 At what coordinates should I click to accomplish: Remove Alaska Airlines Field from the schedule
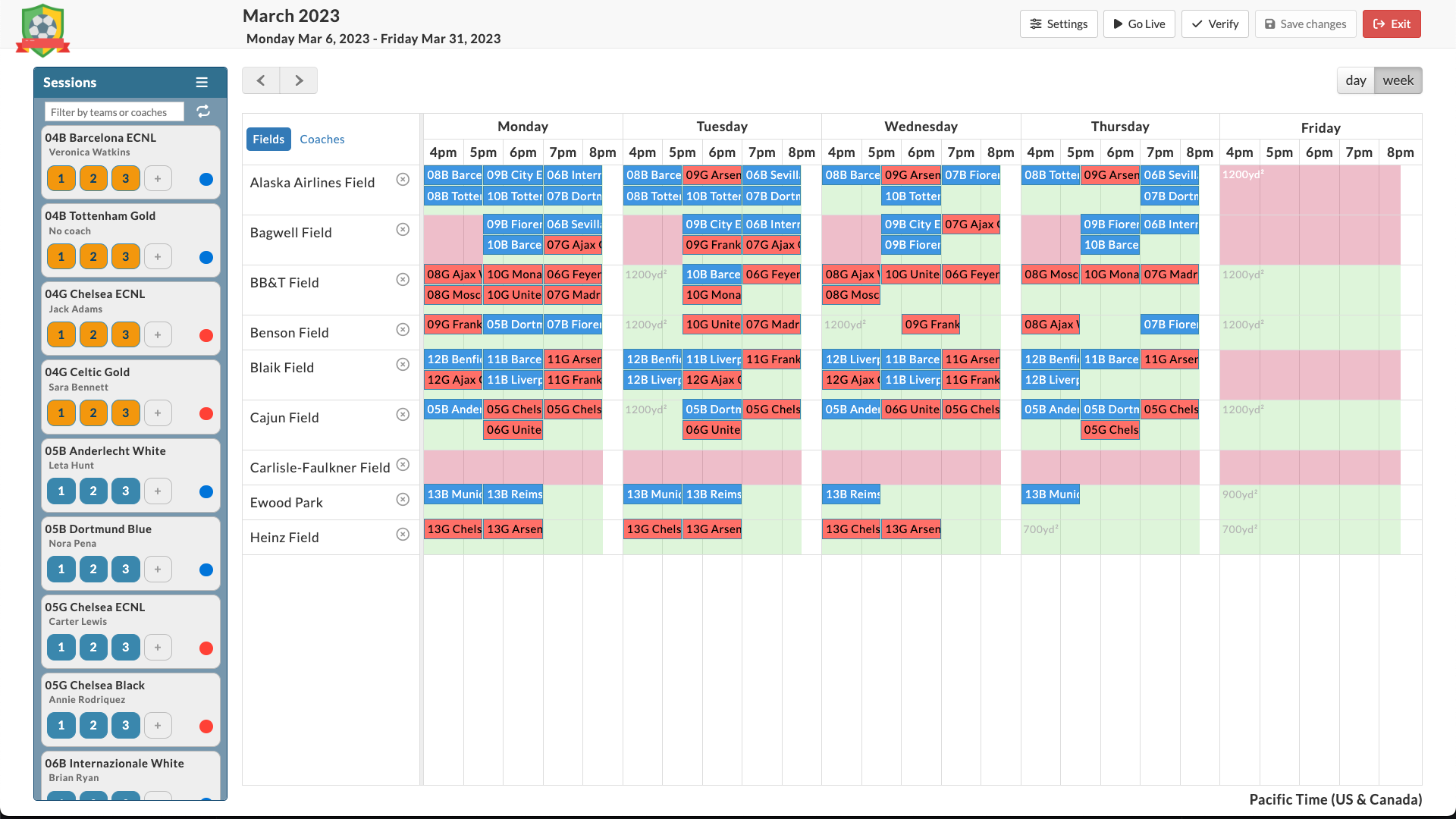click(403, 179)
